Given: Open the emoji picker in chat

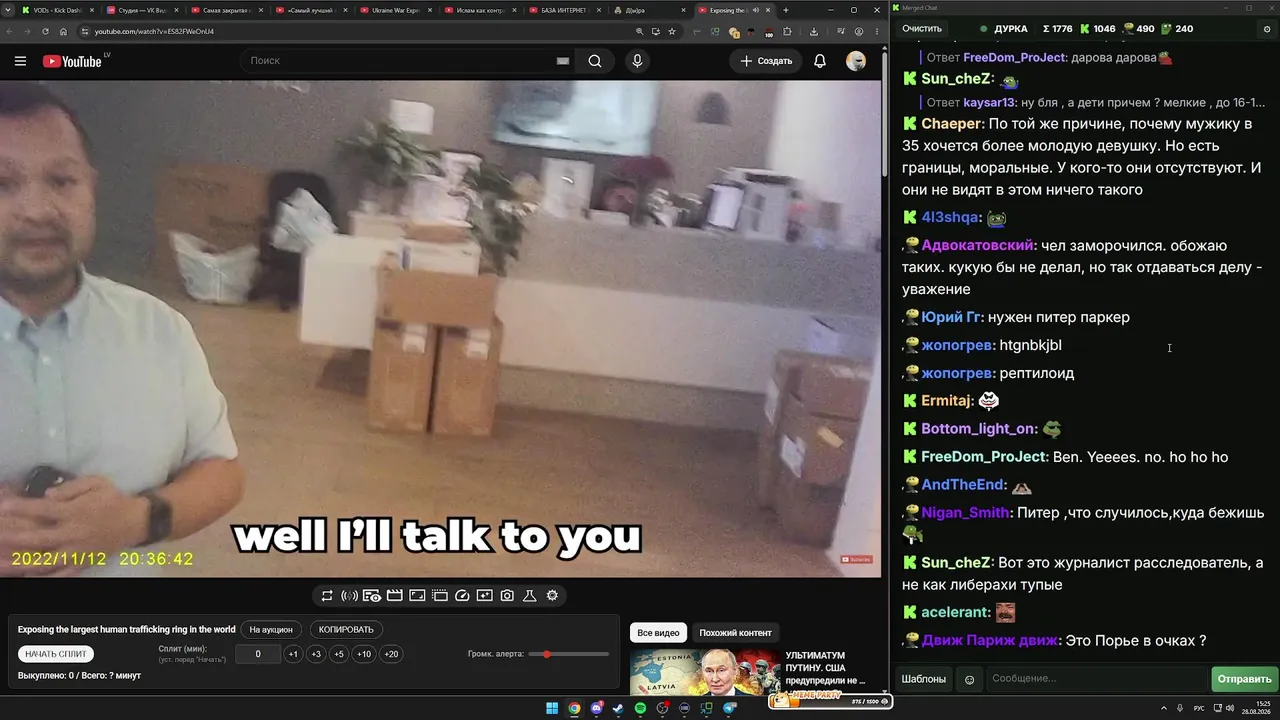Looking at the screenshot, I should (x=969, y=679).
